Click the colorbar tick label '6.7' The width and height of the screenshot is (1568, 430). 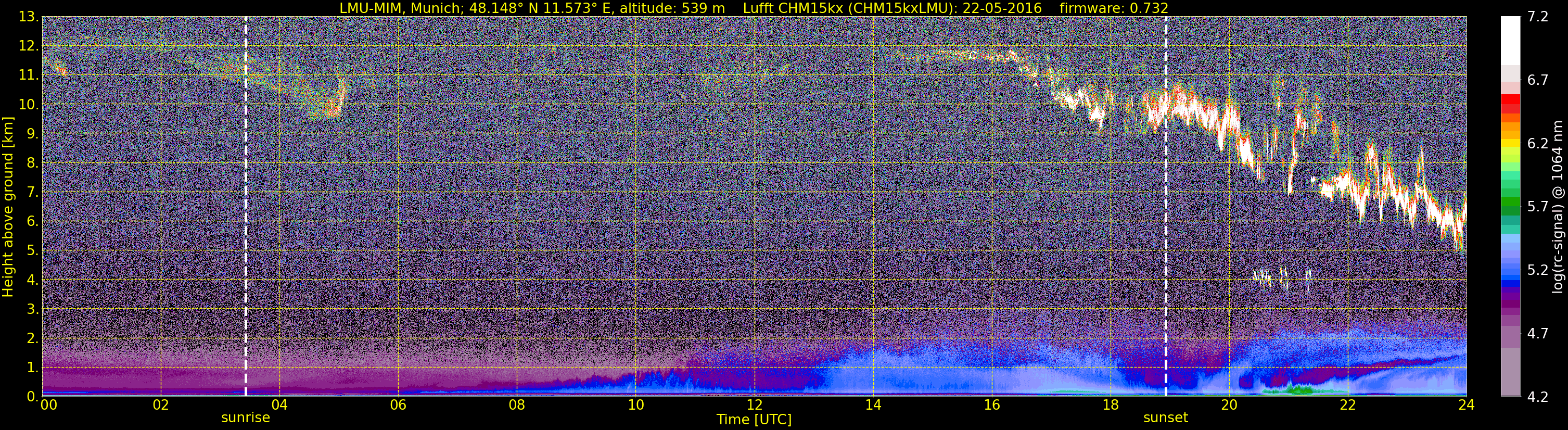pyautogui.click(x=1538, y=80)
